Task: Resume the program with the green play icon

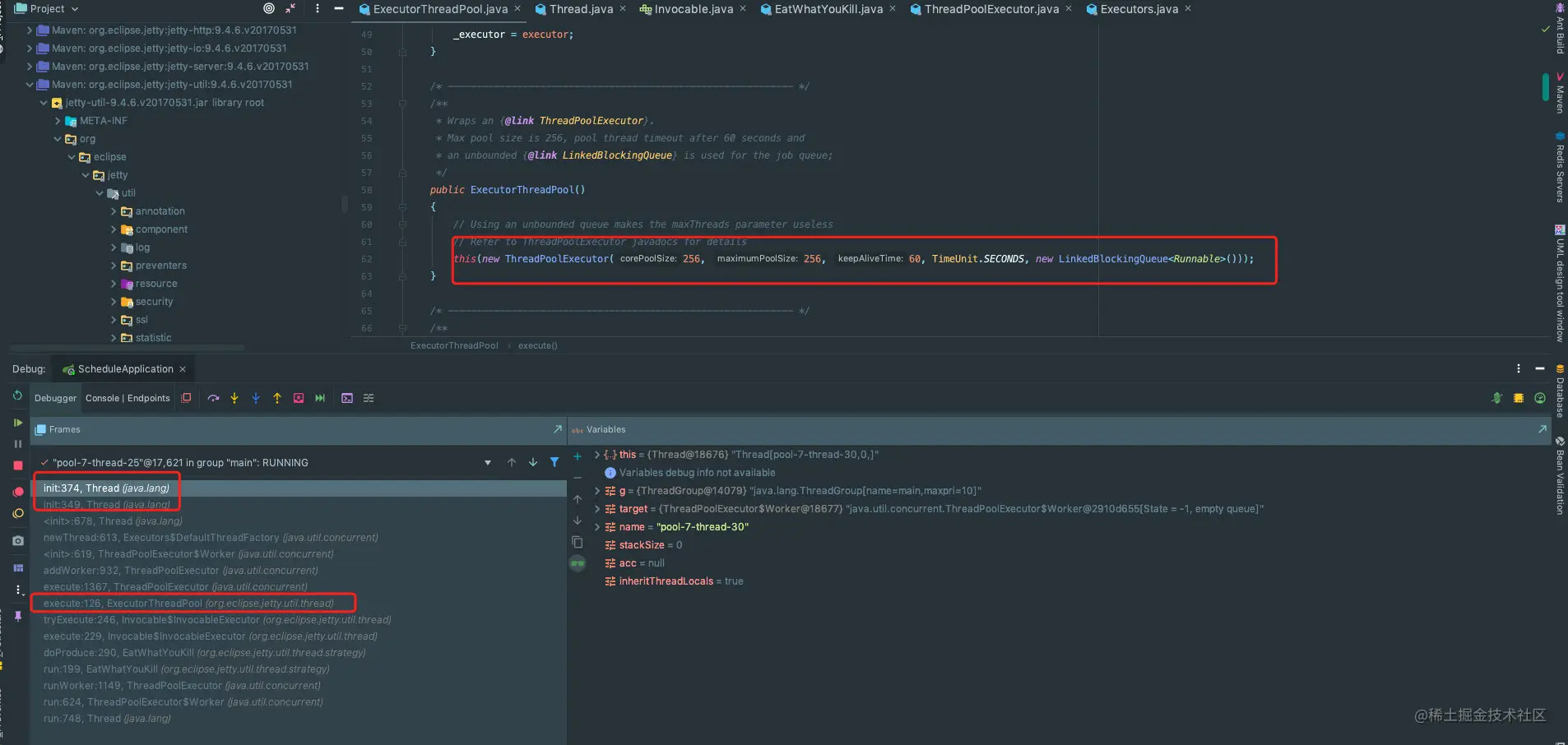Action: click(x=18, y=423)
